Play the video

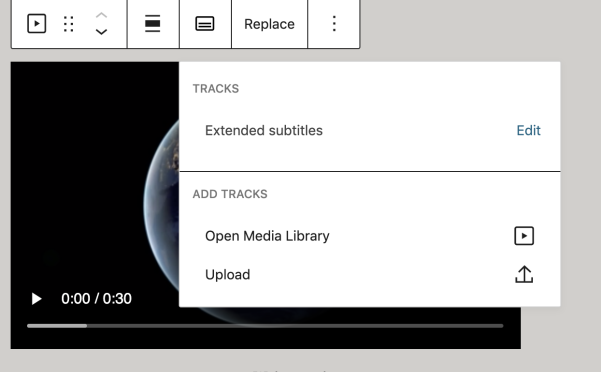click(36, 299)
